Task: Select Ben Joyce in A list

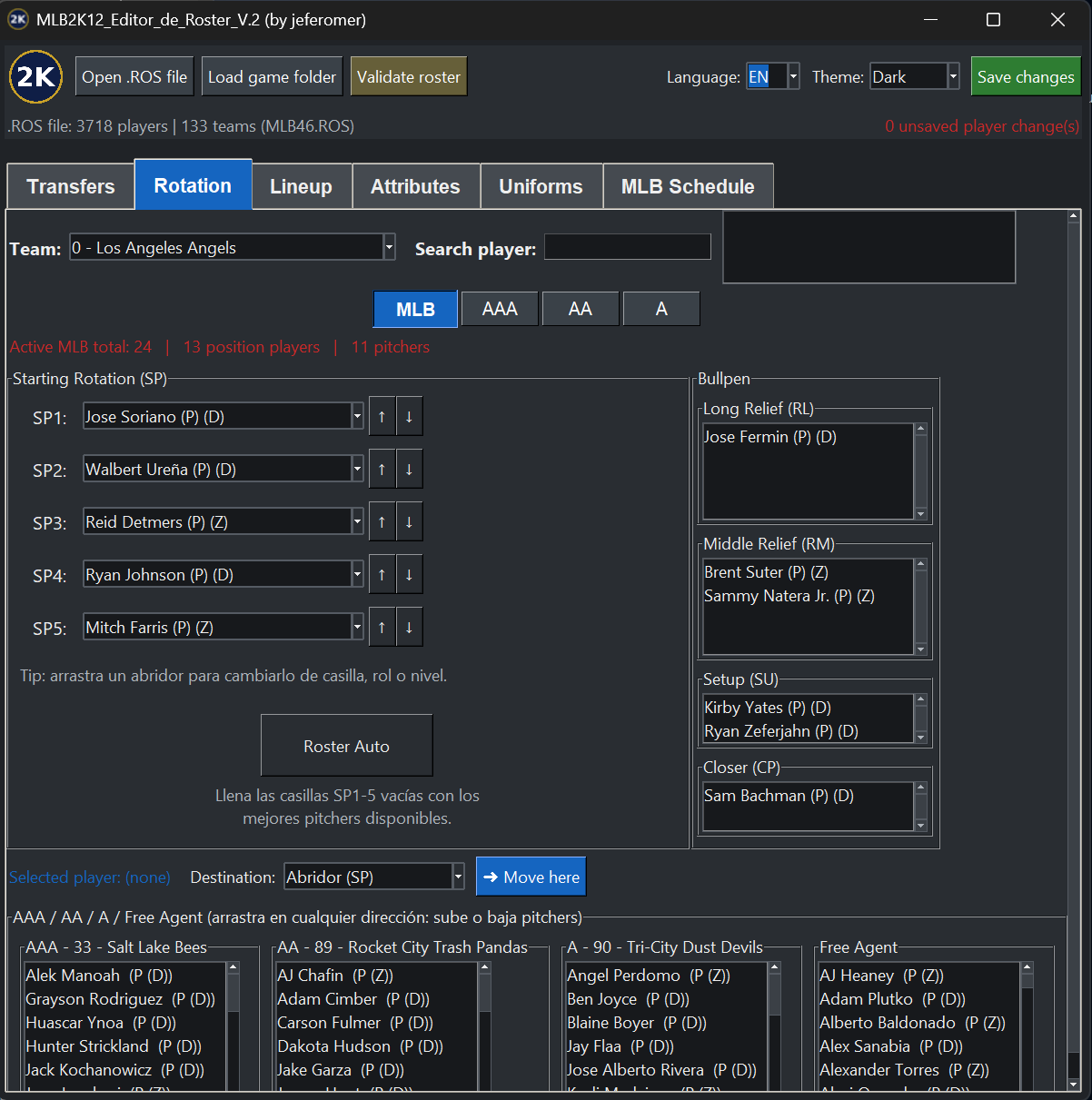Action: click(667, 999)
